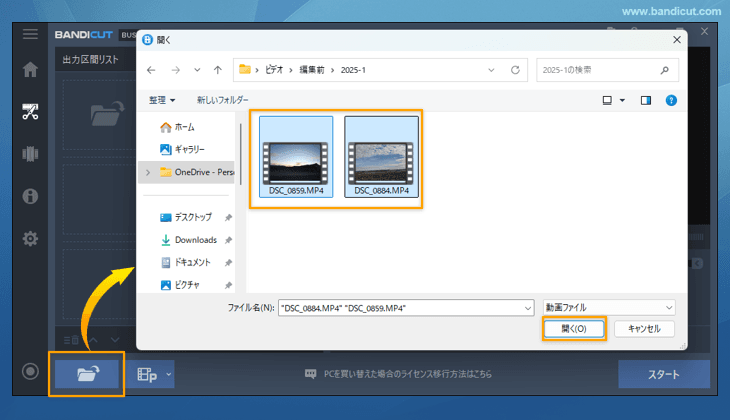Click 2025-1 breadcrumb segment

(x=353, y=70)
